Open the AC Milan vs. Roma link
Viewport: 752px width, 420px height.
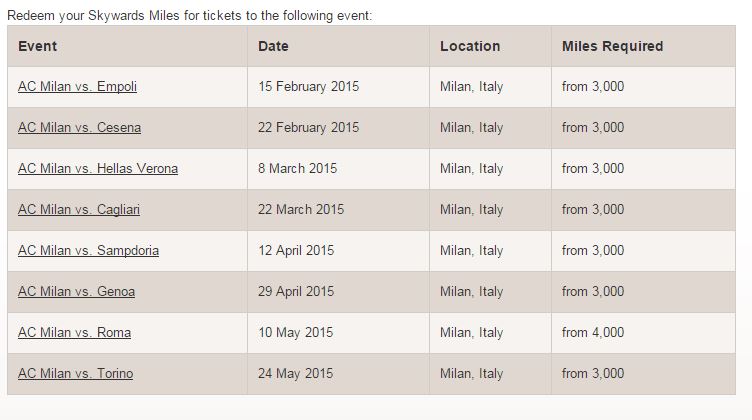pos(74,333)
